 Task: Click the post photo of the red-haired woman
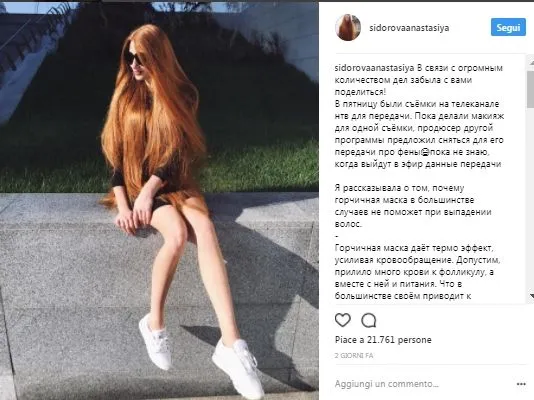pos(159,201)
